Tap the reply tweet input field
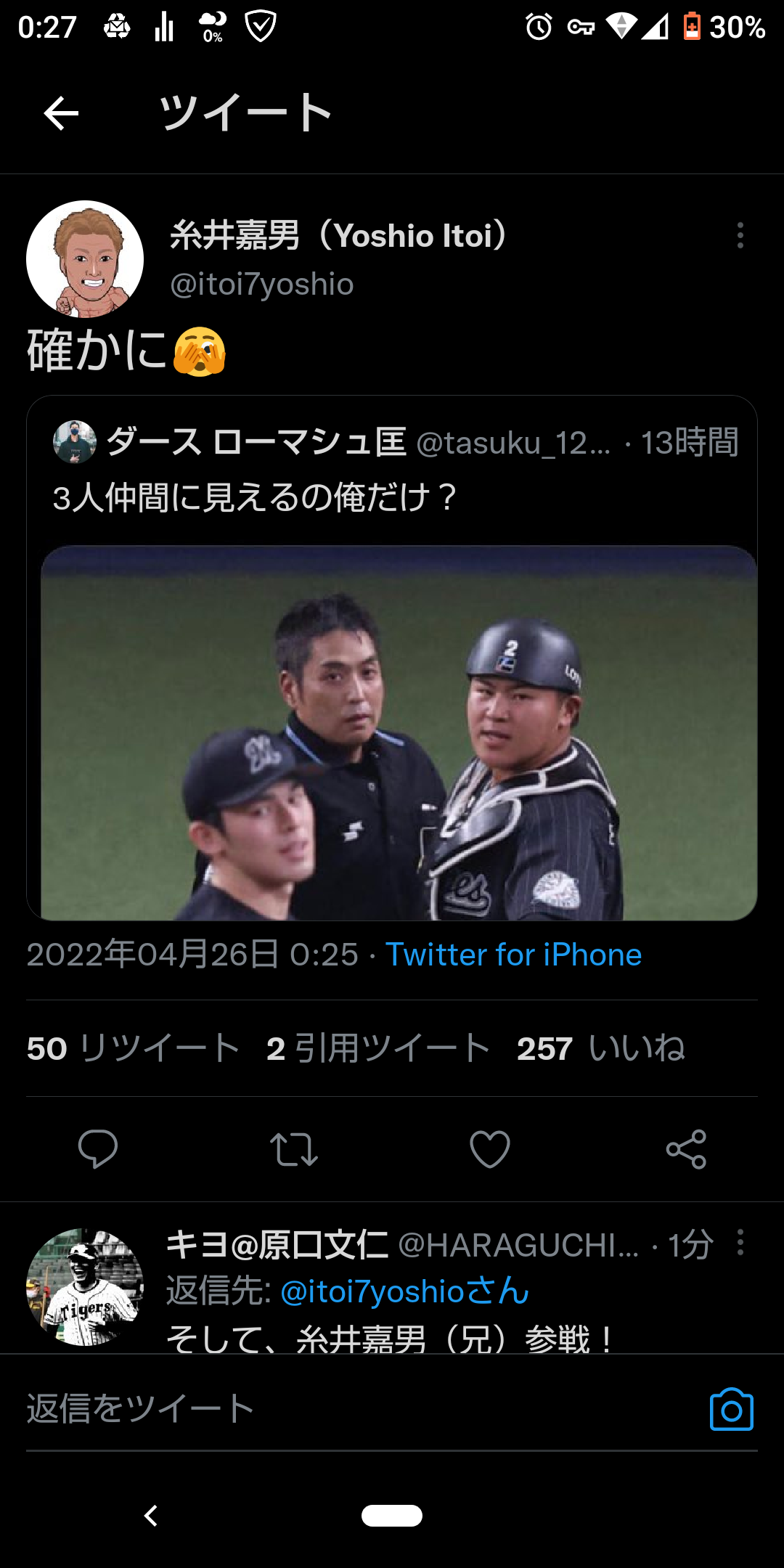The image size is (784, 1568). 356,1409
